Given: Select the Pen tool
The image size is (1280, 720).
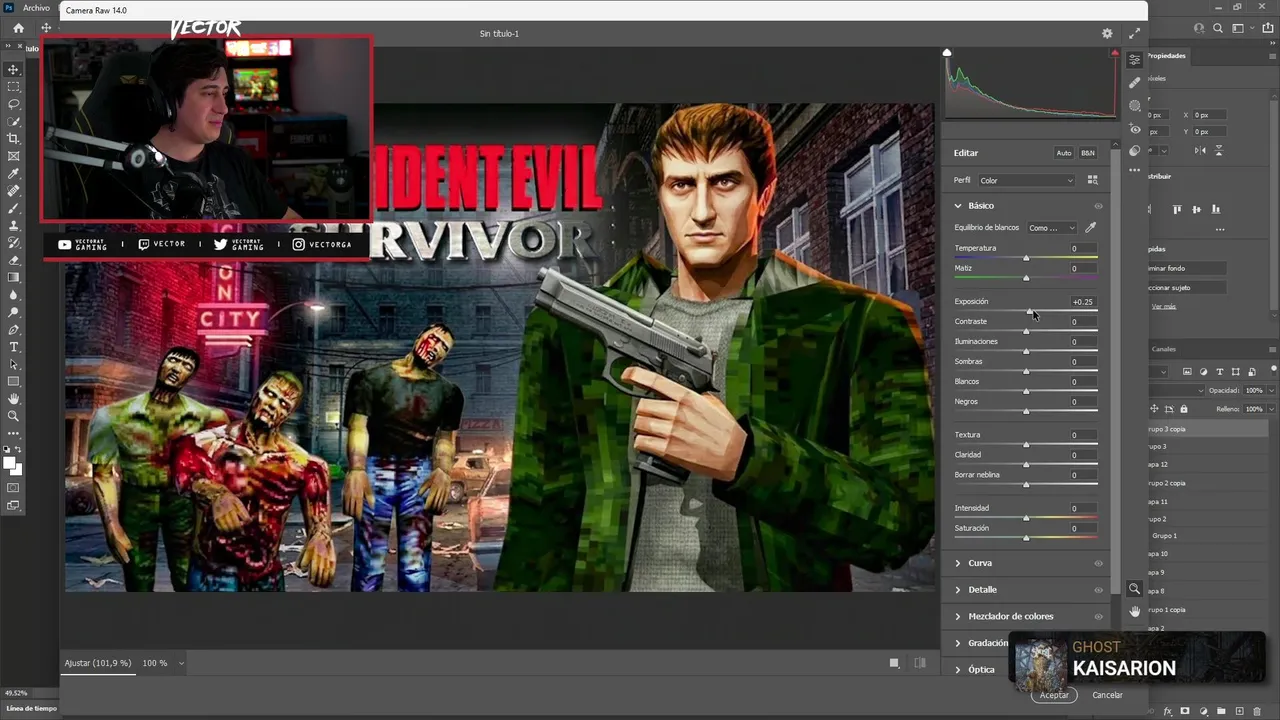Looking at the screenshot, I should pos(13,329).
